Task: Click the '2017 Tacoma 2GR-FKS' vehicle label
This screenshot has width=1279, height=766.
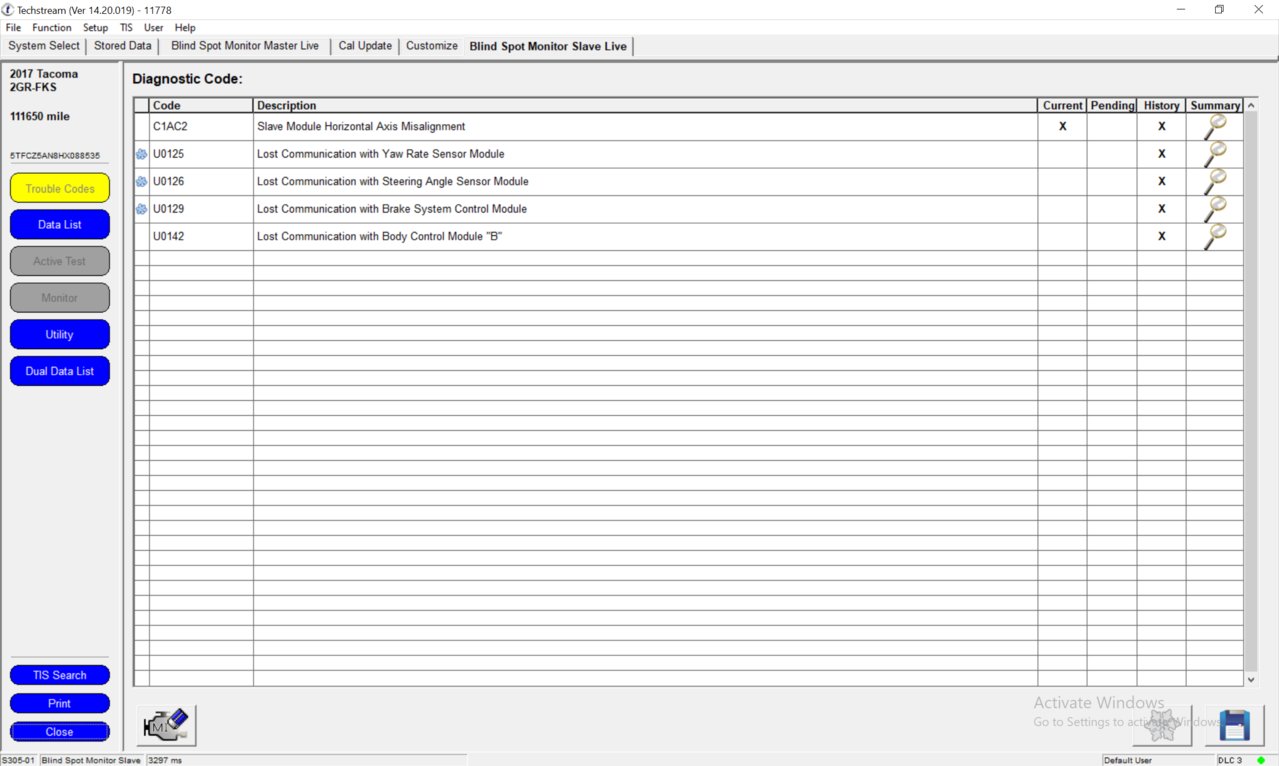Action: click(x=44, y=80)
